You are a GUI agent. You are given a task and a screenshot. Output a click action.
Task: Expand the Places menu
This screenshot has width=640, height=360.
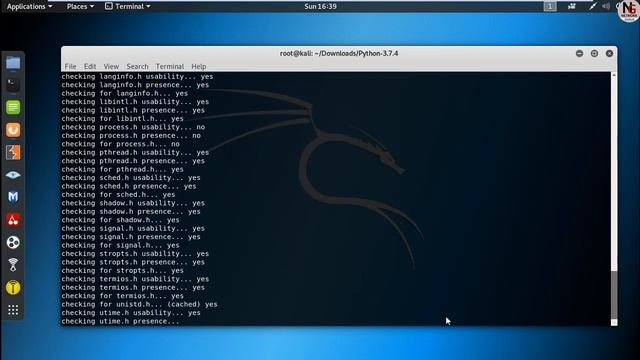click(80, 7)
